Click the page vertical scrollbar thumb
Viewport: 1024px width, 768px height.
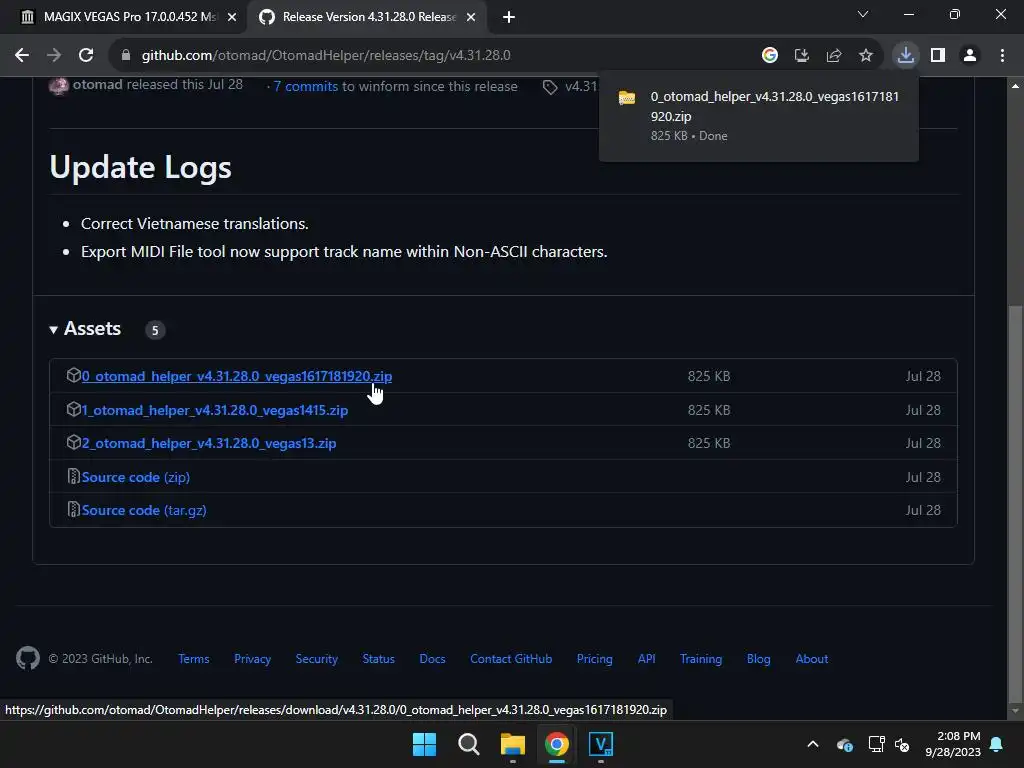[1015, 503]
